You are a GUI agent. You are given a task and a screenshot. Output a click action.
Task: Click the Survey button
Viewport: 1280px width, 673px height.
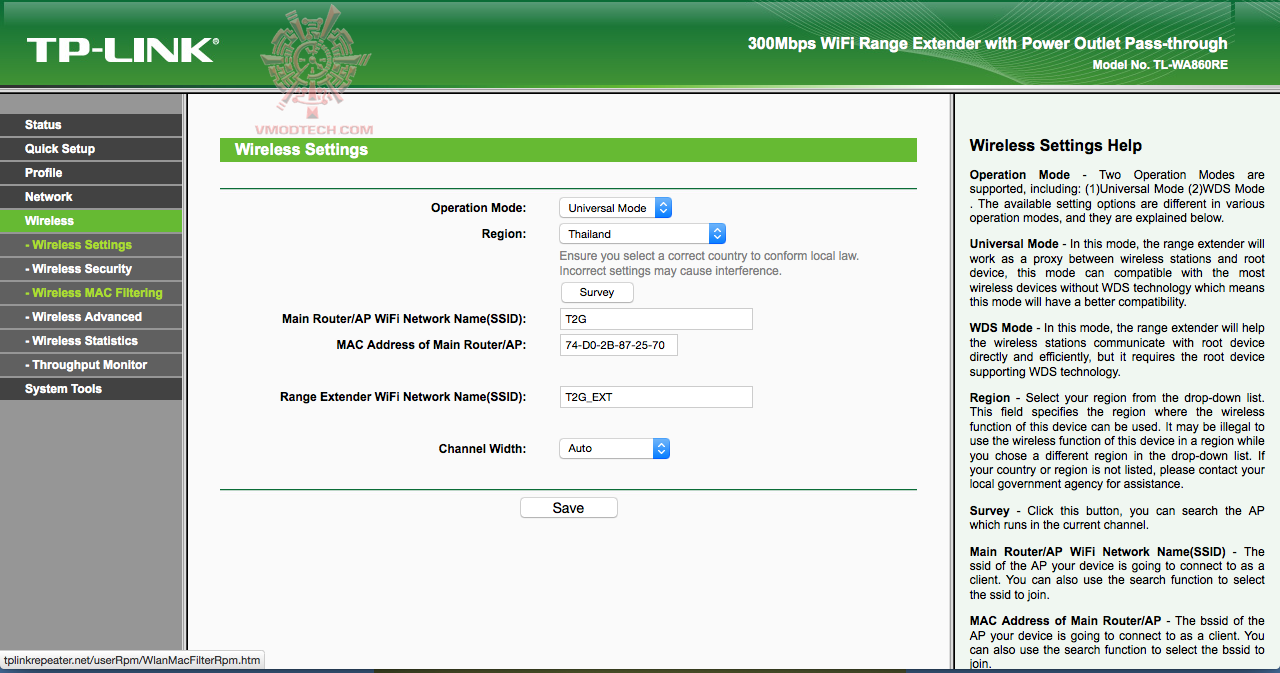click(x=597, y=293)
